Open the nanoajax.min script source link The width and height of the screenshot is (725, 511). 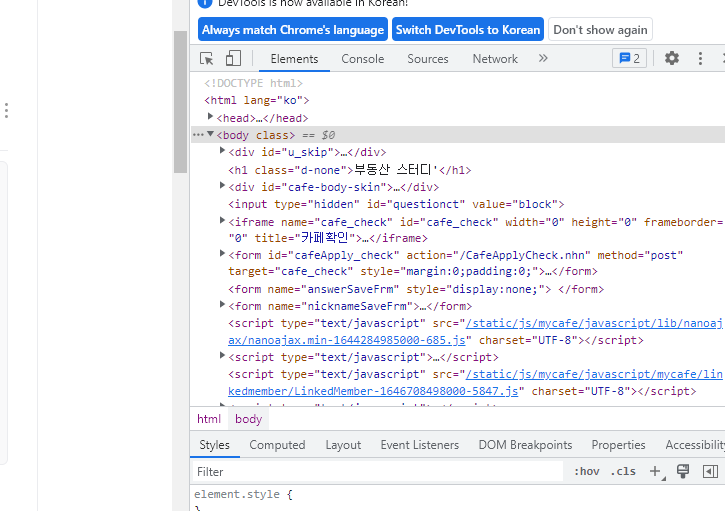(475, 332)
